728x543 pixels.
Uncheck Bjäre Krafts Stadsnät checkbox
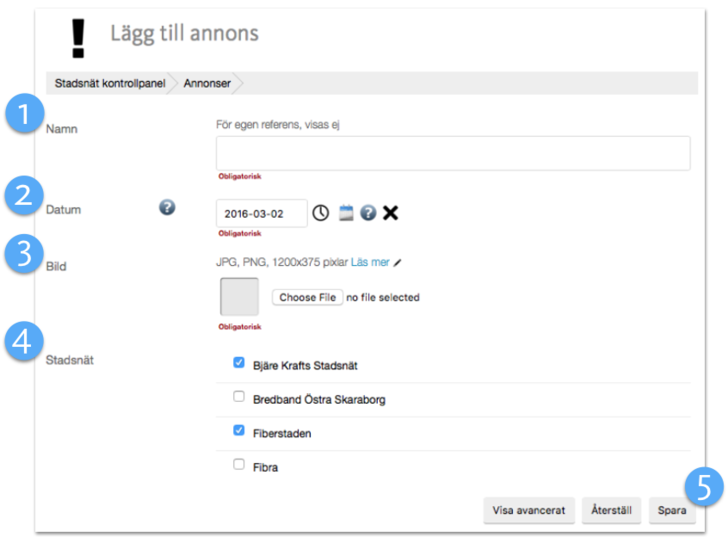tap(239, 363)
